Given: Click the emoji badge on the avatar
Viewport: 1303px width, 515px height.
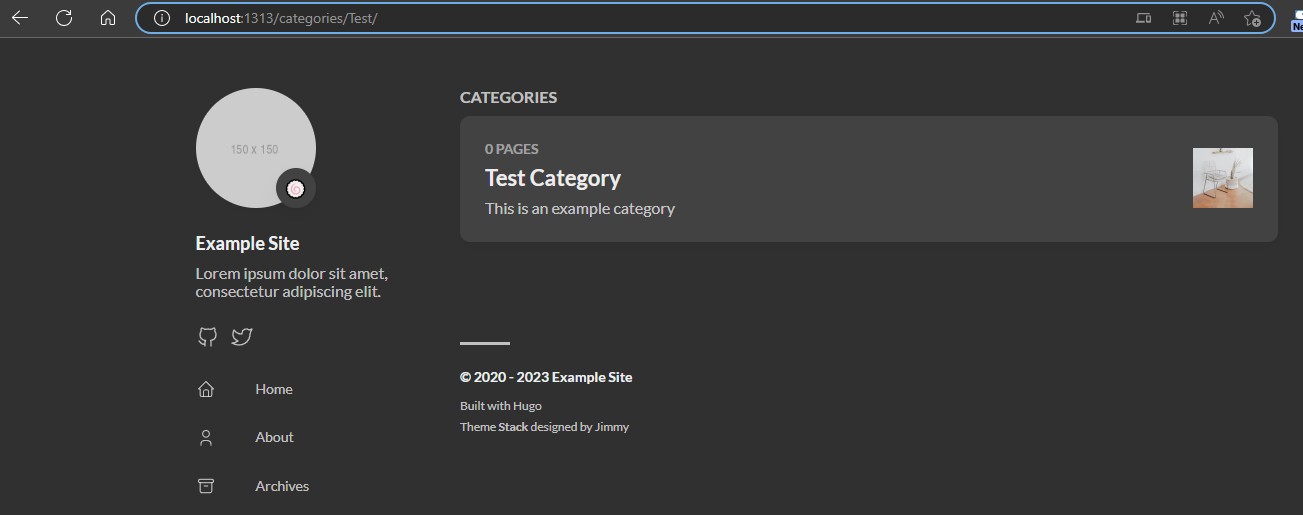Looking at the screenshot, I should (295, 189).
